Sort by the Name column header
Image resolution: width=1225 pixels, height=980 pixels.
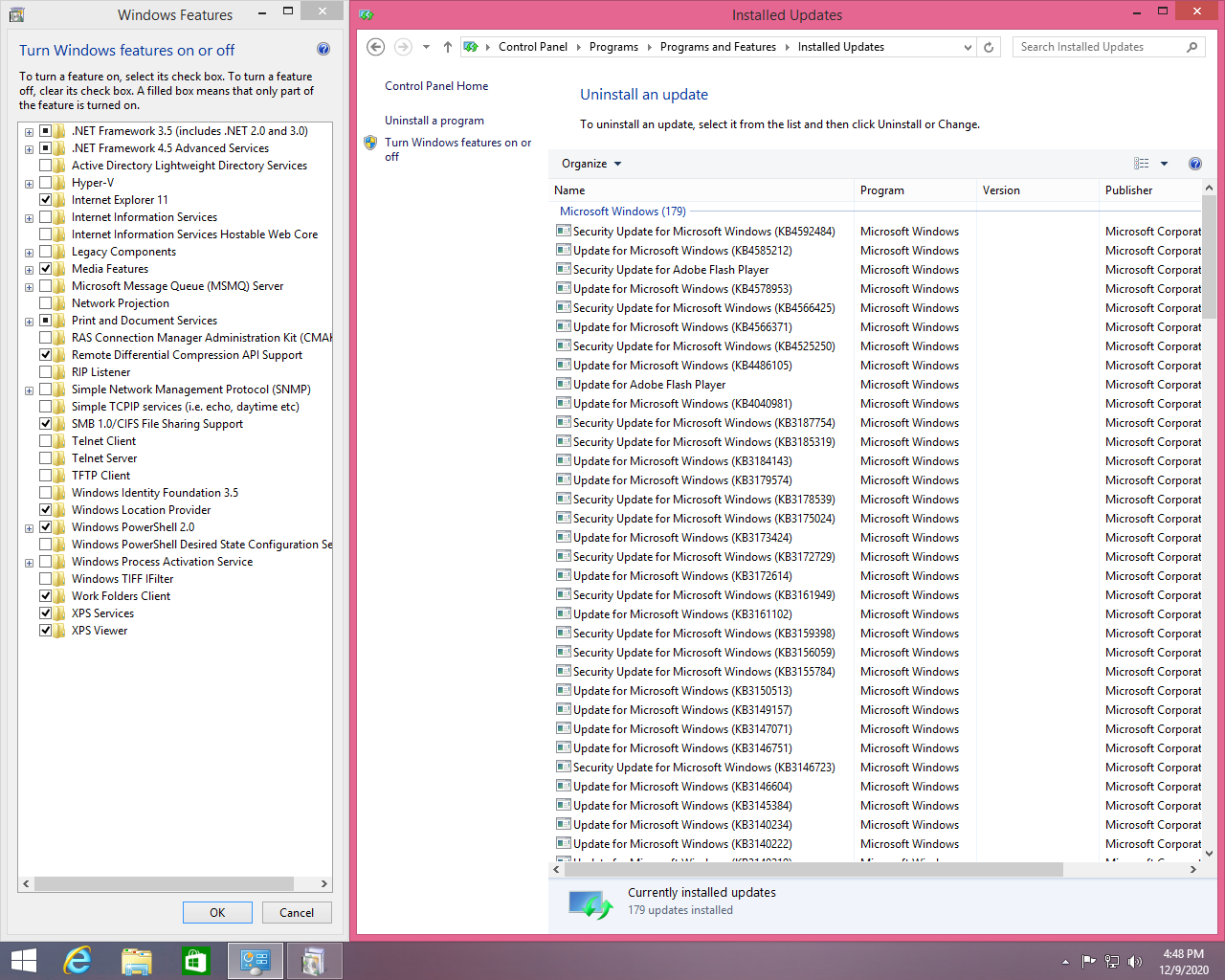point(702,190)
